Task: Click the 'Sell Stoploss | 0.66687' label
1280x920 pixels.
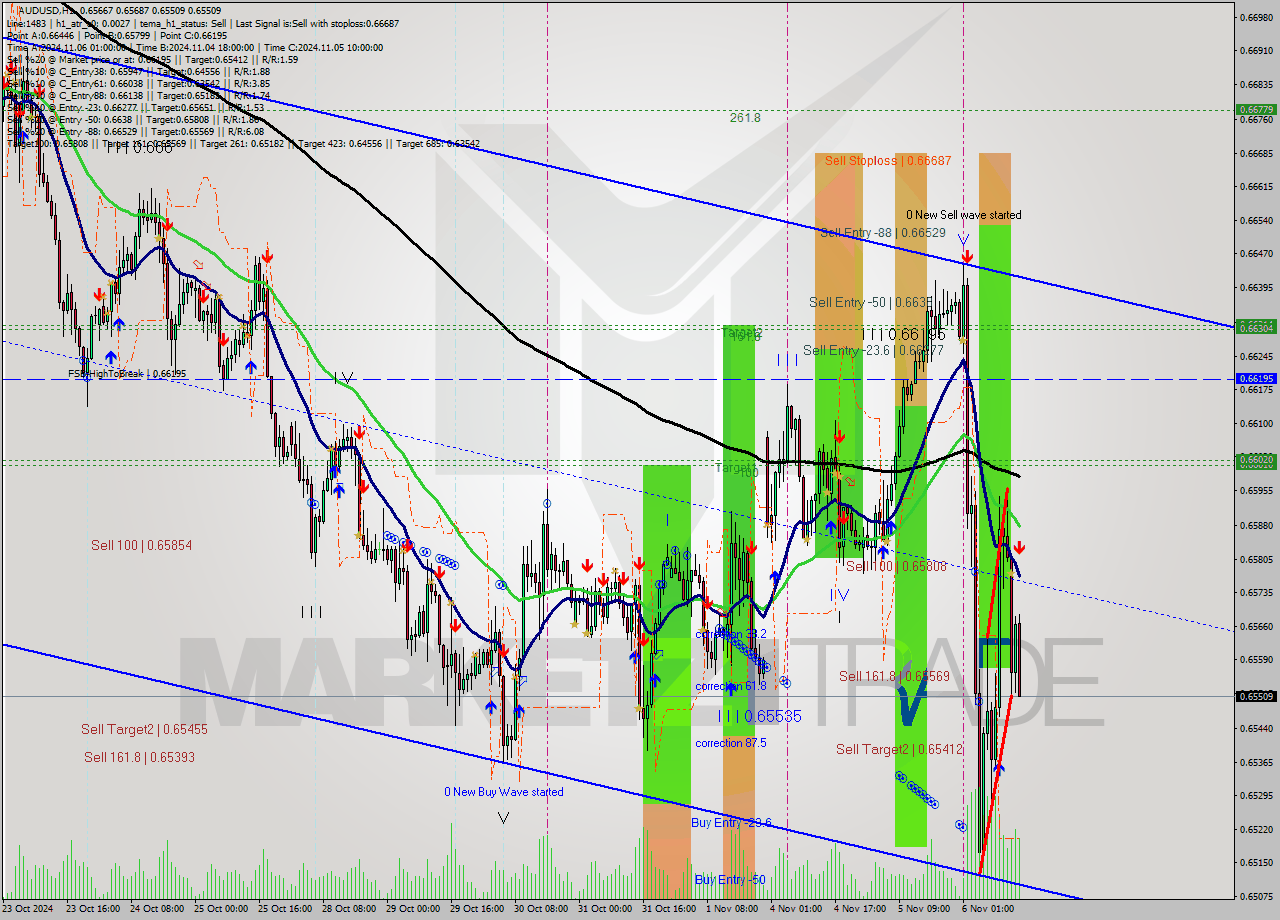Action: pyautogui.click(x=888, y=160)
